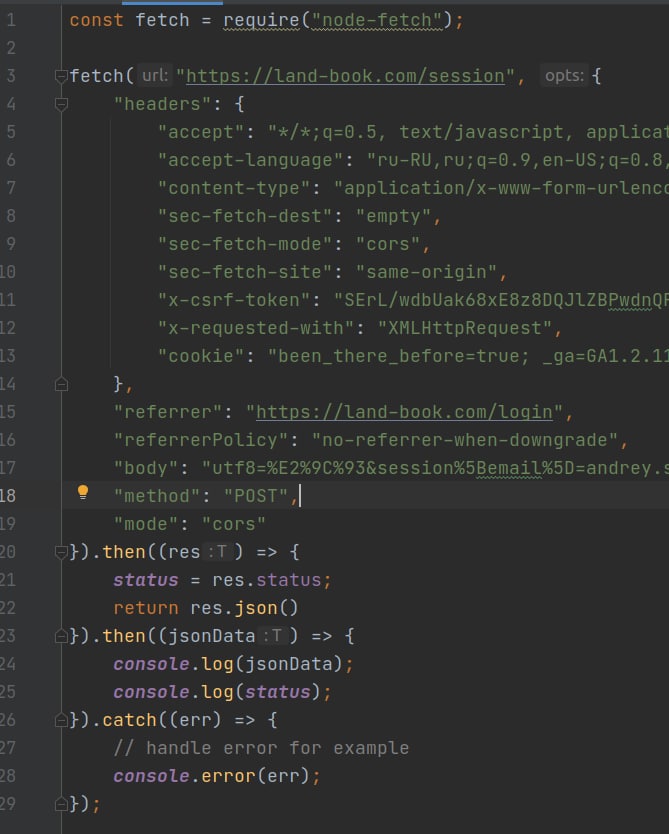Click the const keyword

[96, 20]
